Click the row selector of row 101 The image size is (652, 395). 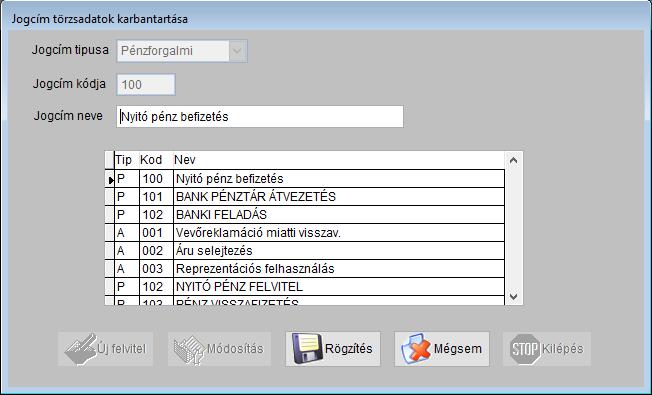(x=110, y=197)
